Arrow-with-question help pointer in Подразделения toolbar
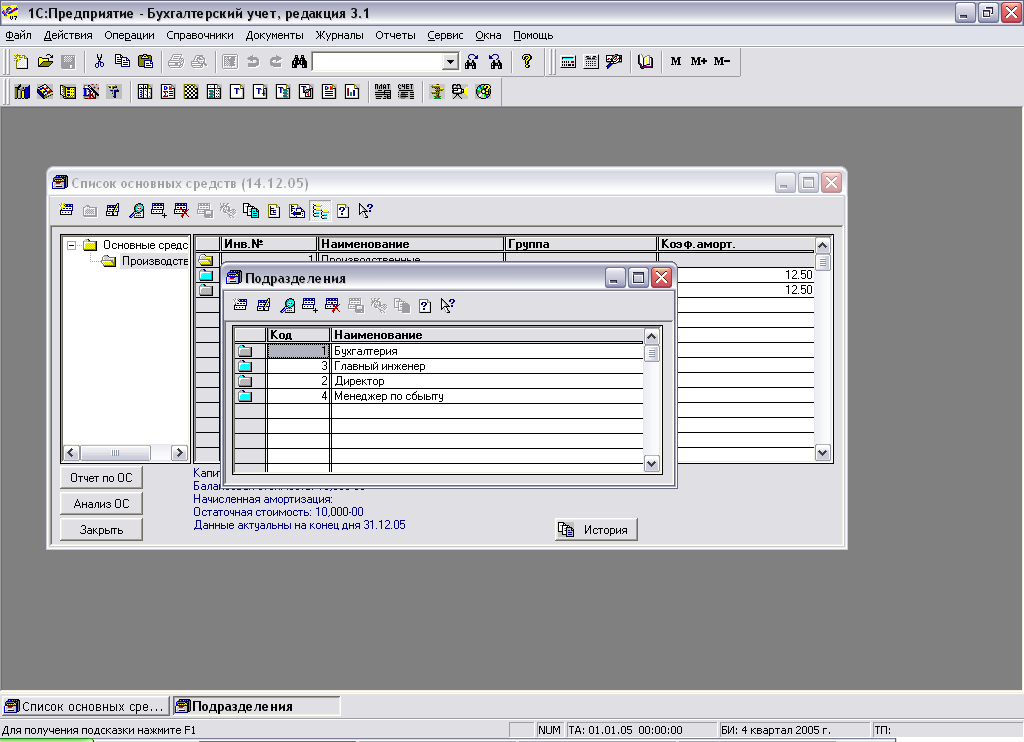The width and height of the screenshot is (1024, 742). (x=447, y=305)
